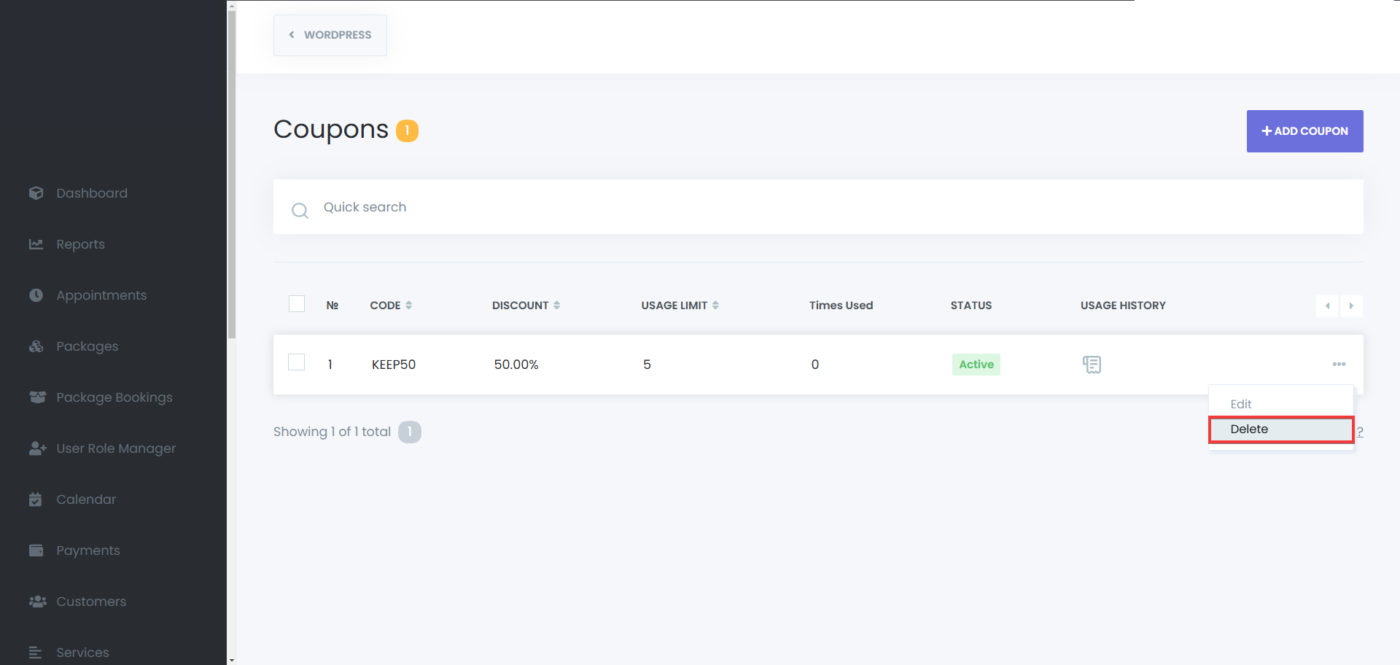View usage history icon for KEEP50
Screen dimensions: 1400x665
(x=1091, y=365)
